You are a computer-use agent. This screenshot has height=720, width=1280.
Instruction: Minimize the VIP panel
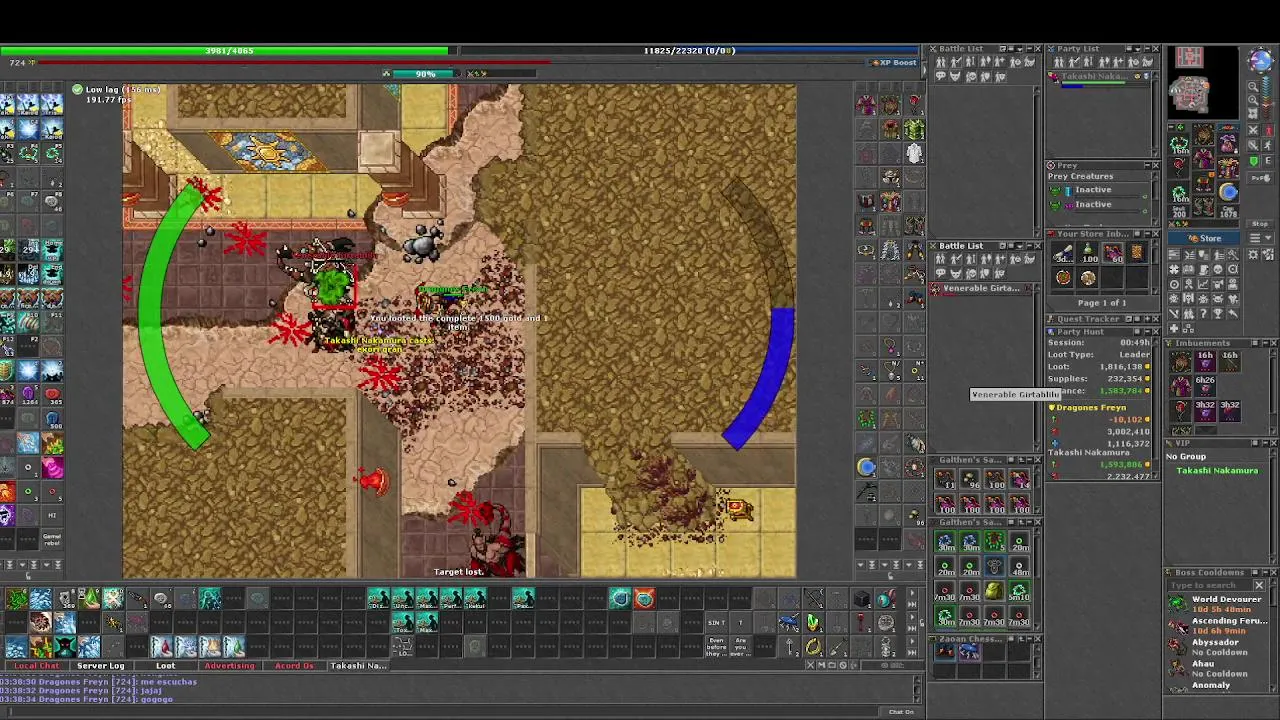click(1265, 443)
